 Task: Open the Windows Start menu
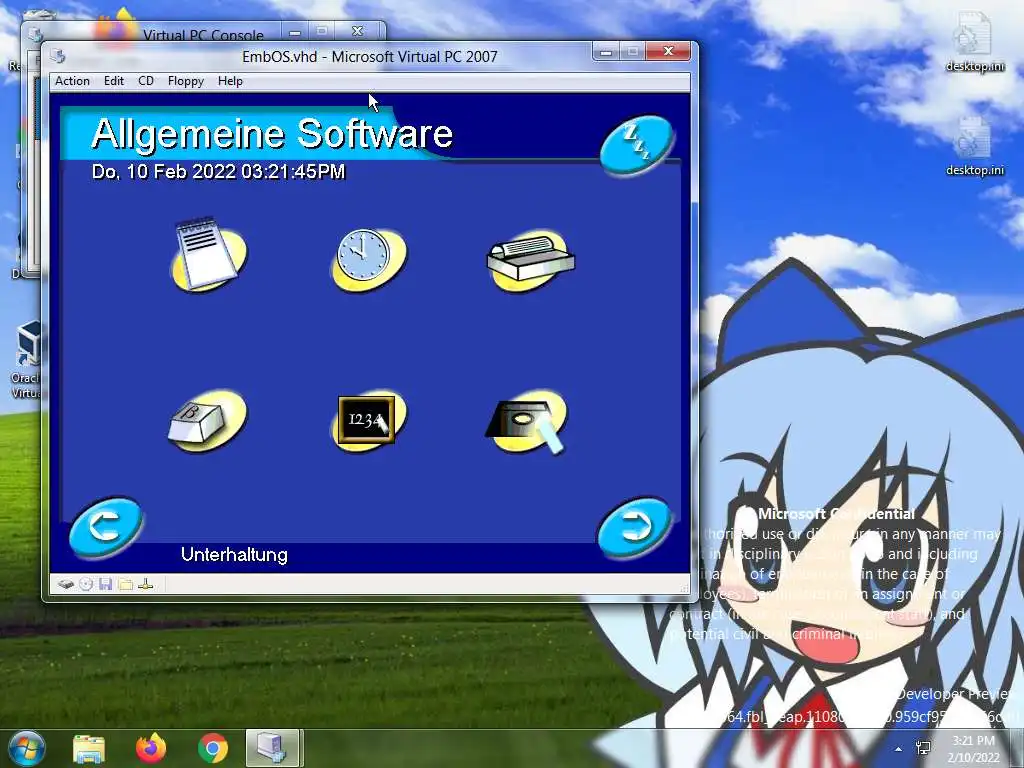[x=27, y=748]
